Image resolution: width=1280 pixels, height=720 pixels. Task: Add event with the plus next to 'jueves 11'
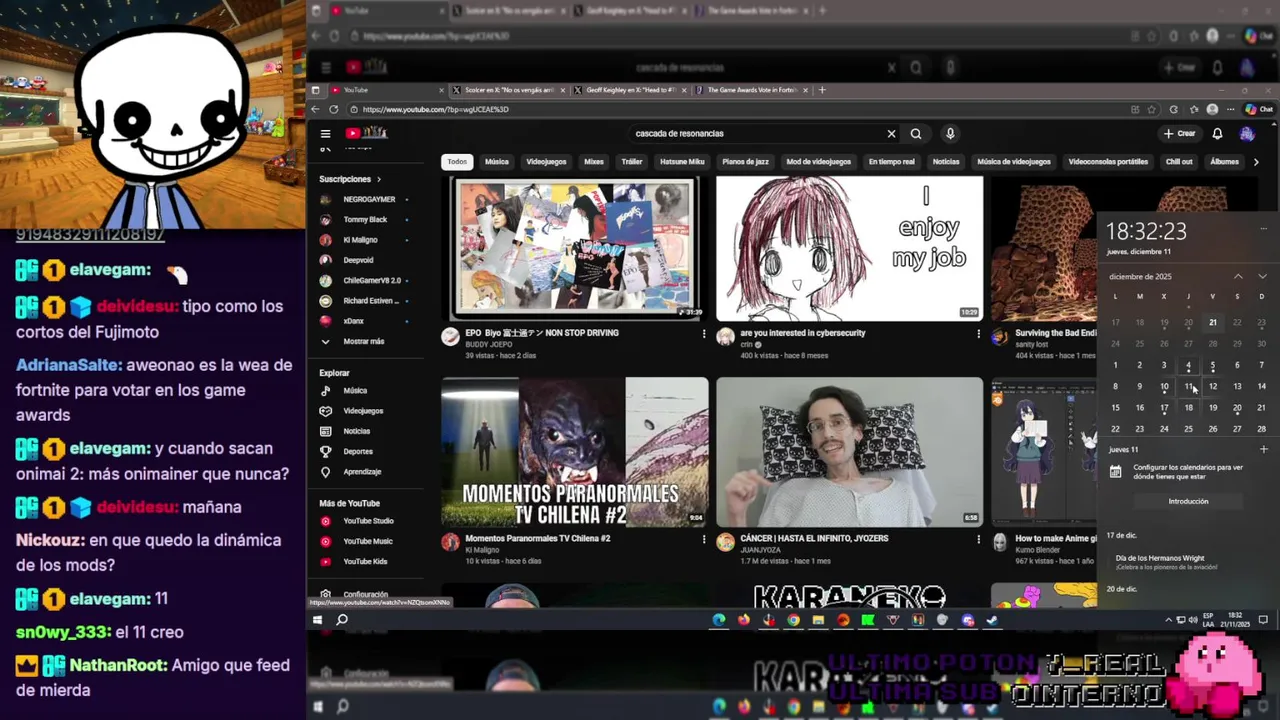coord(1263,449)
